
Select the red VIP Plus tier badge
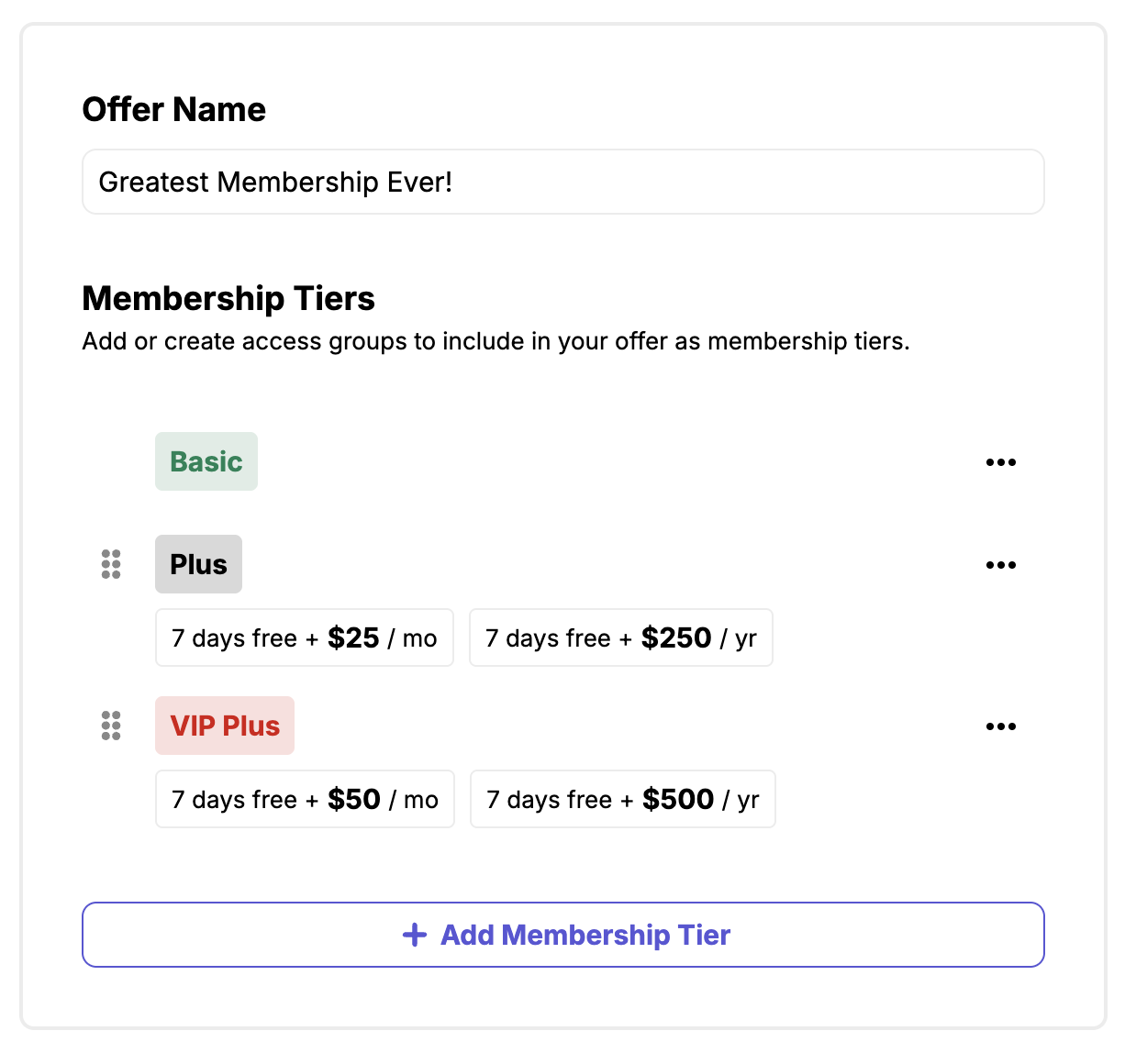[225, 726]
